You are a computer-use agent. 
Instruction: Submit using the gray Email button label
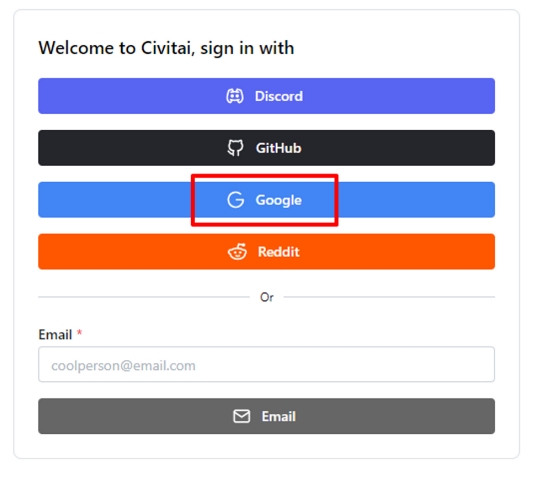point(279,417)
